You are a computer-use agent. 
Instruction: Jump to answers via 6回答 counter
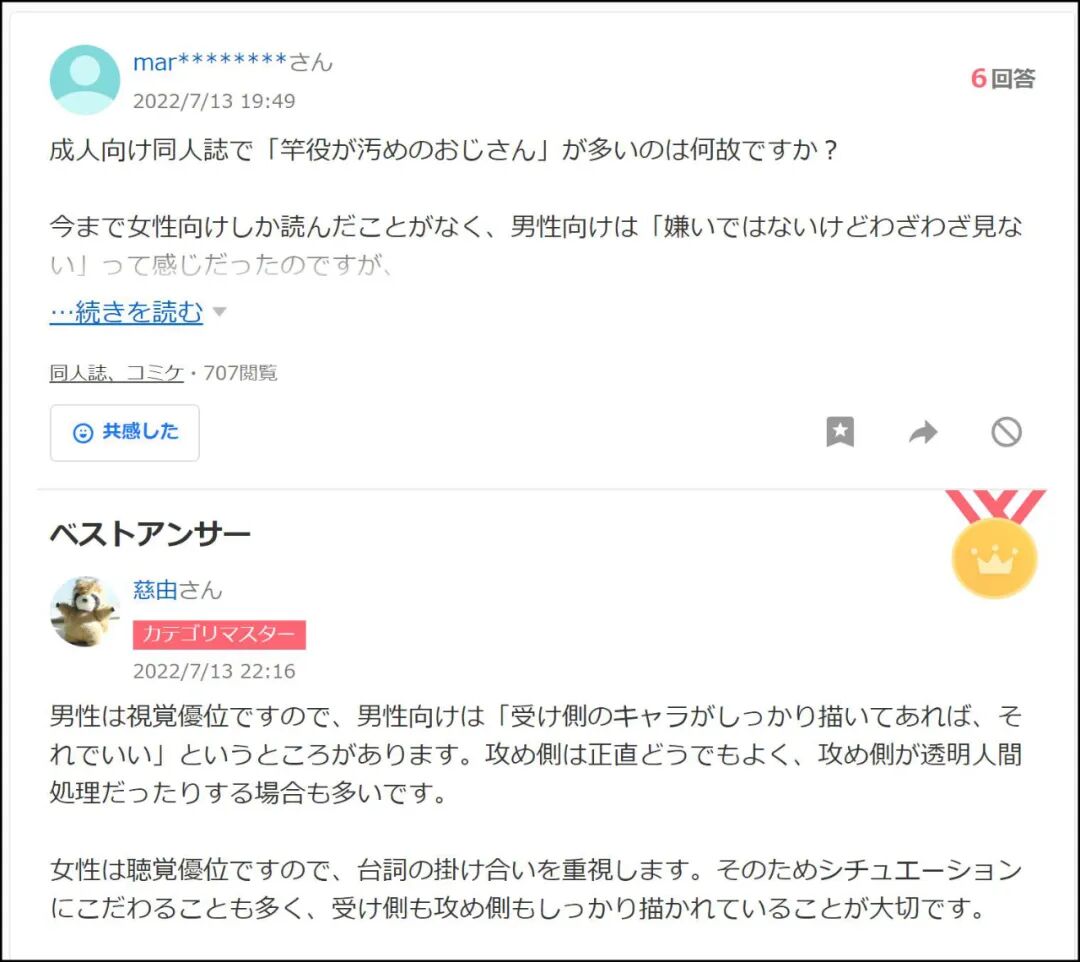(x=1003, y=78)
